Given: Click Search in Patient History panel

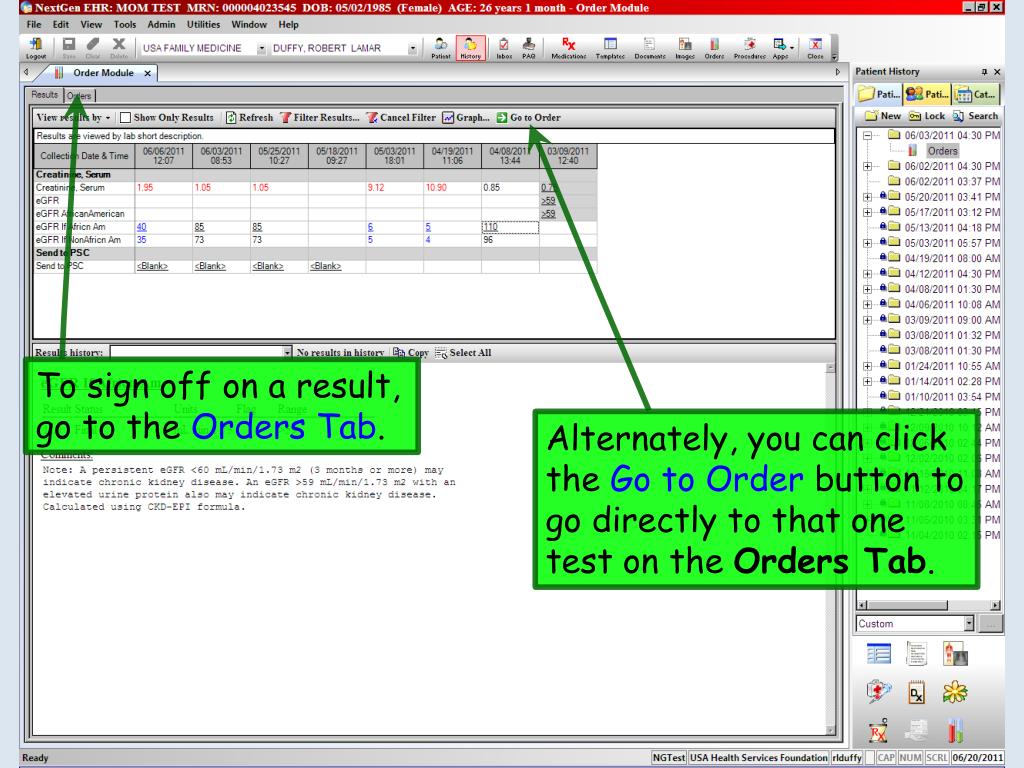Looking at the screenshot, I should pyautogui.click(x=975, y=116).
